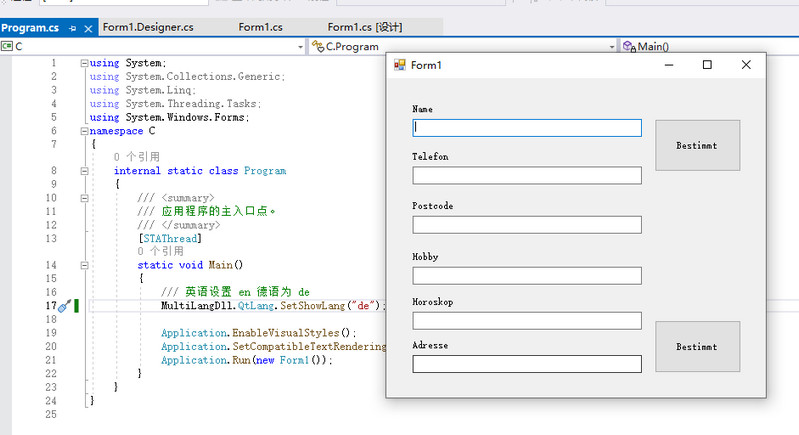This screenshot has width=799, height=435.
Task: Click the Postcode input field in Form1
Action: [527, 225]
